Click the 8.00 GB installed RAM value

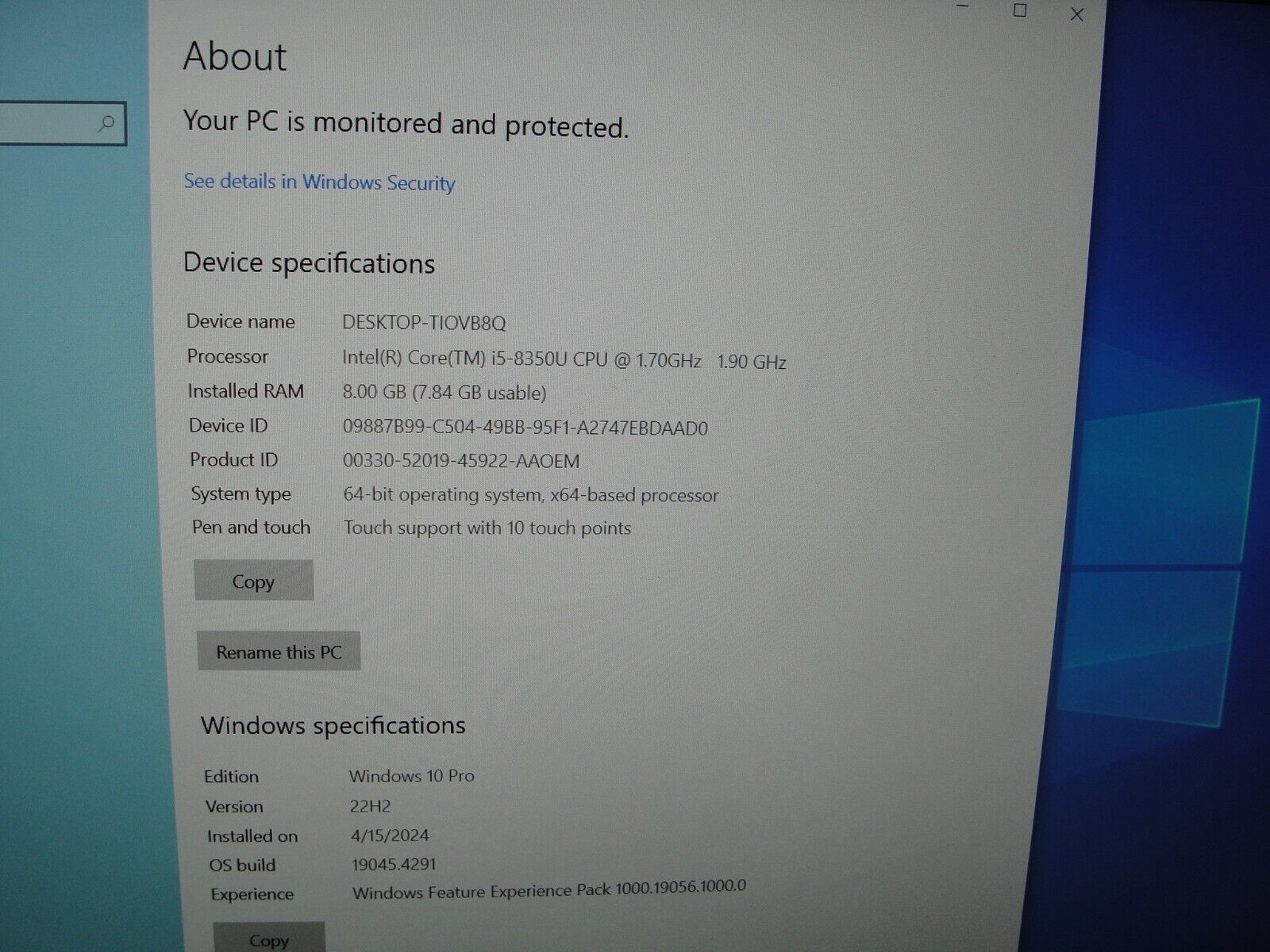coord(444,393)
